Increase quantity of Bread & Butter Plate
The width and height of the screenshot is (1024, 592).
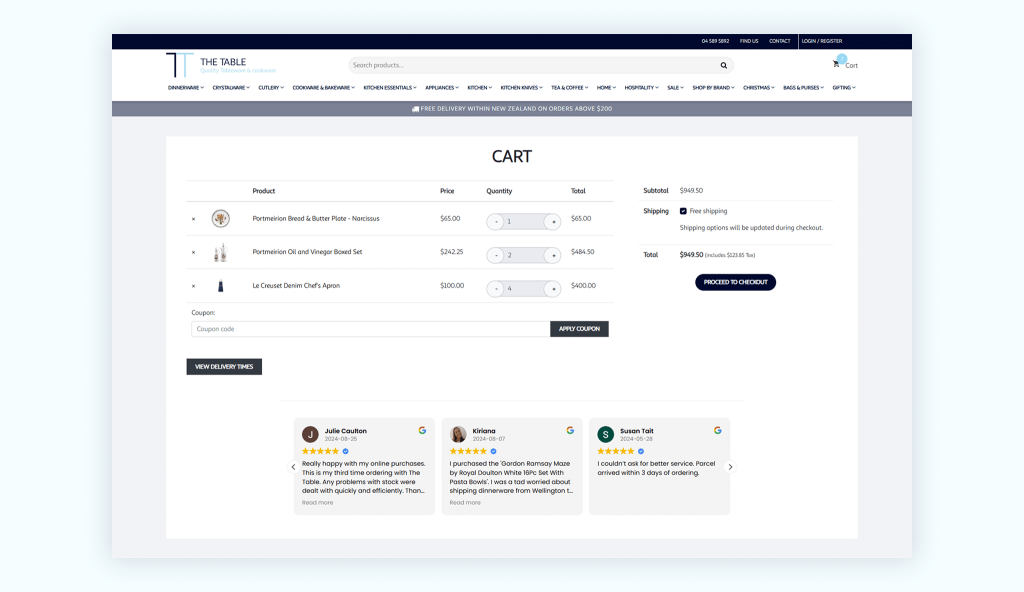pyautogui.click(x=553, y=222)
